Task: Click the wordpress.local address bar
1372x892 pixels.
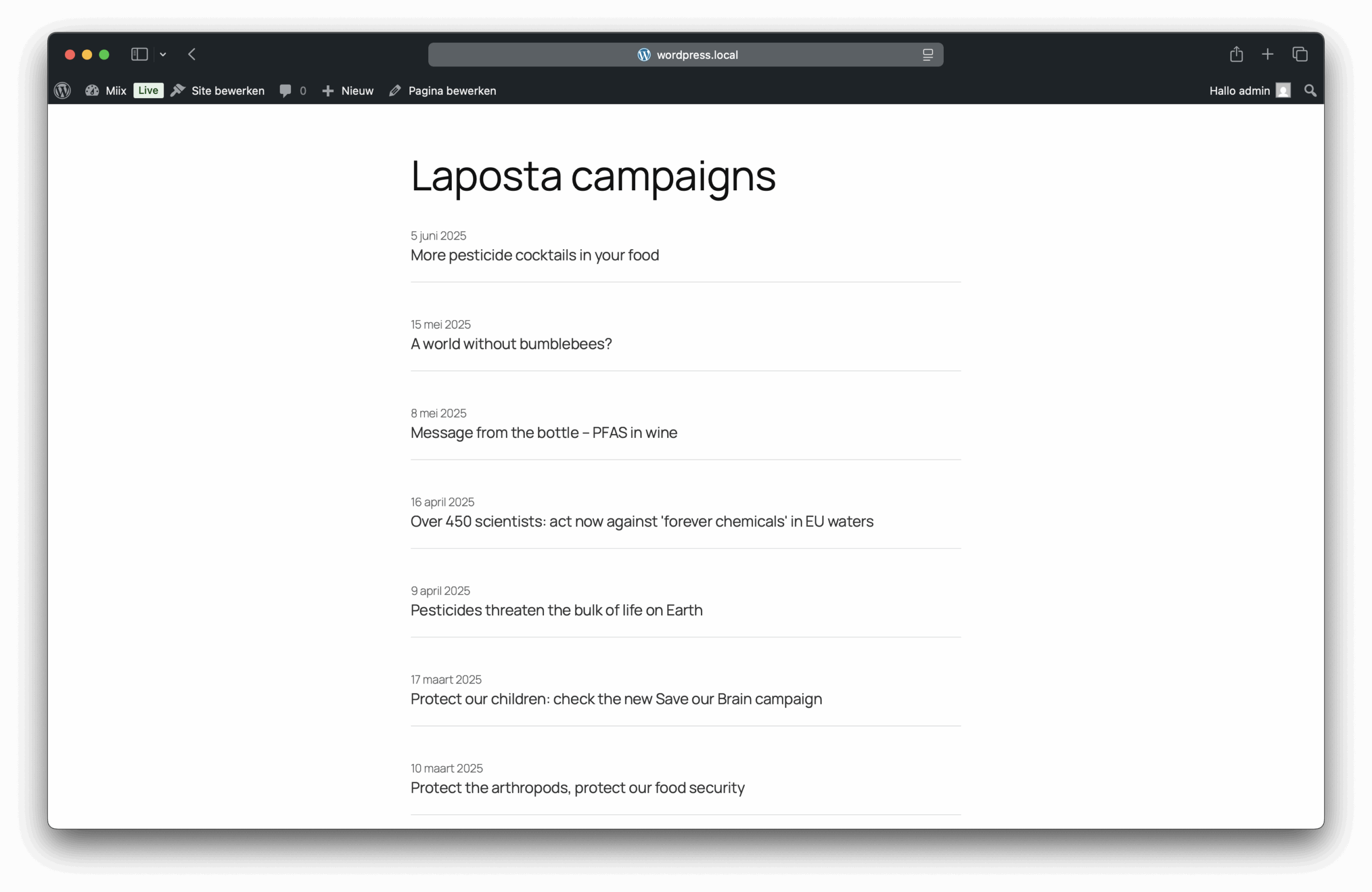Action: 685,55
